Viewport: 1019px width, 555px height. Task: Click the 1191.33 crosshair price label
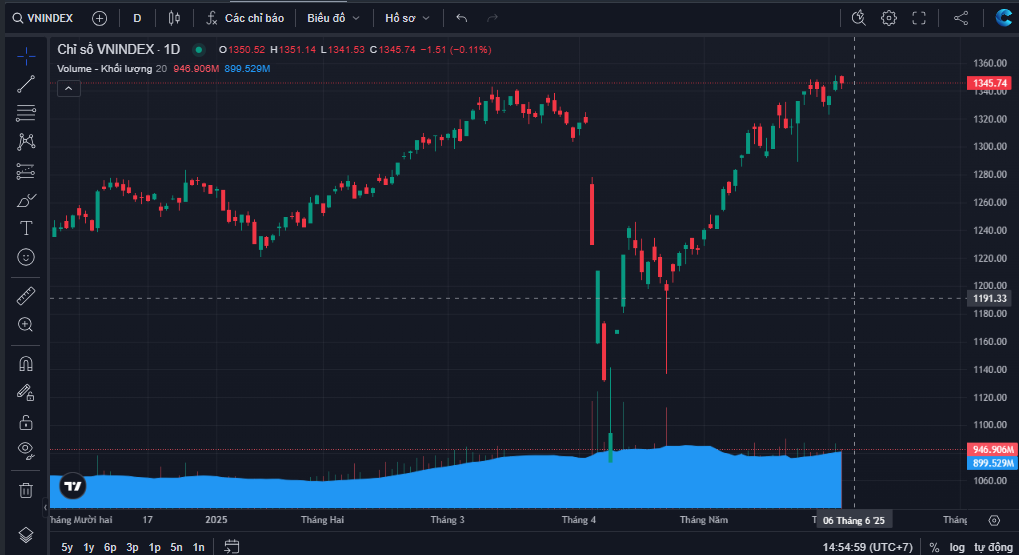(990, 298)
